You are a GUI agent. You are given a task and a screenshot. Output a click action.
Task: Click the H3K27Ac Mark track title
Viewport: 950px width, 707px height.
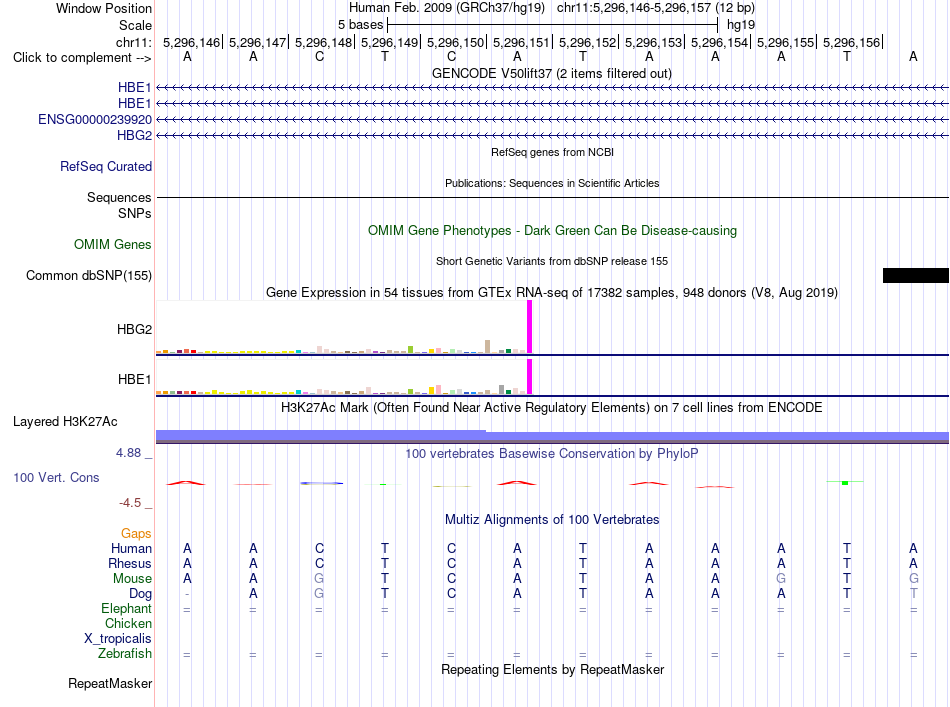click(x=552, y=407)
